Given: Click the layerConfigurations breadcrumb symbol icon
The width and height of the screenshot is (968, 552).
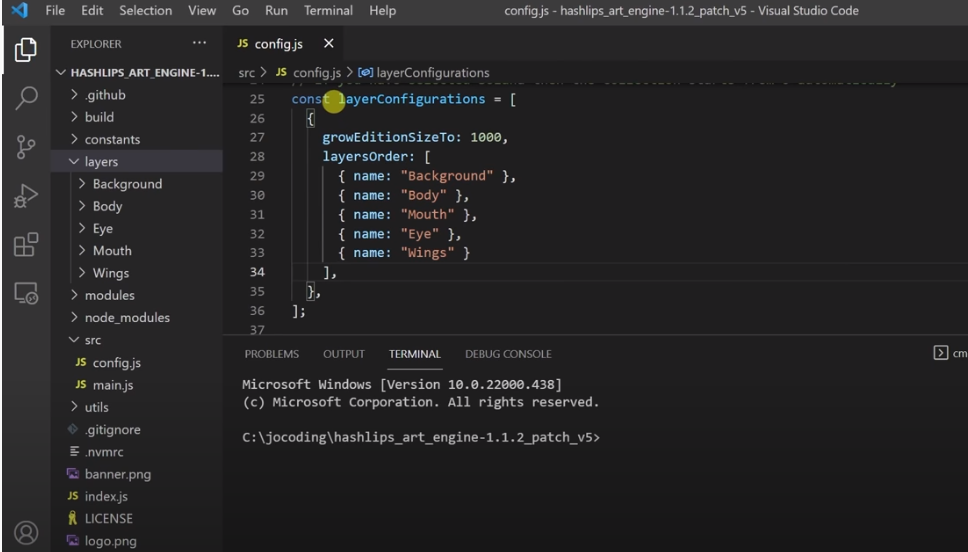Looking at the screenshot, I should [x=365, y=72].
